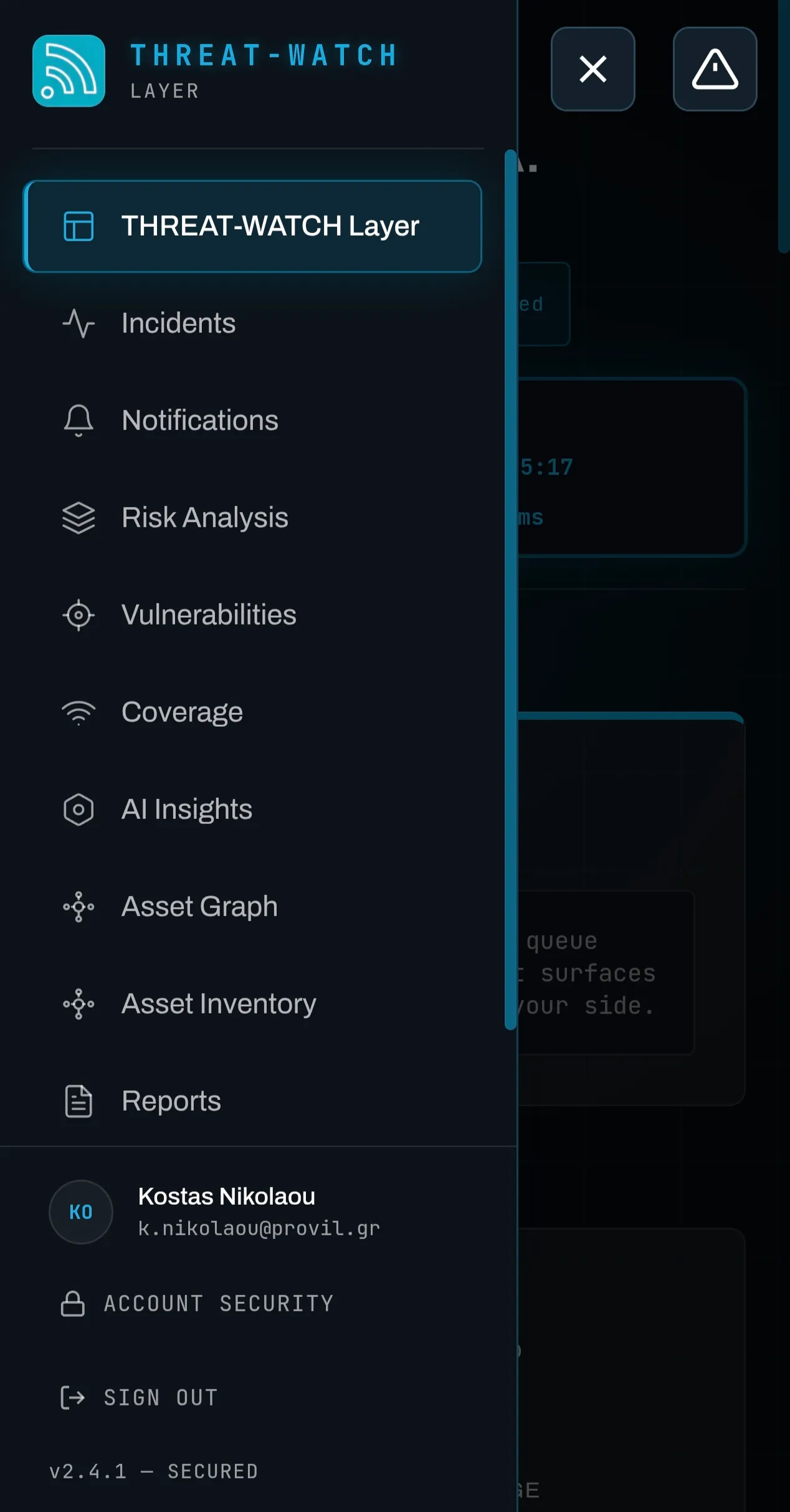This screenshot has width=790, height=1512.
Task: Click the LAYER subtitle under THREAT-WATCH
Action: [x=165, y=92]
